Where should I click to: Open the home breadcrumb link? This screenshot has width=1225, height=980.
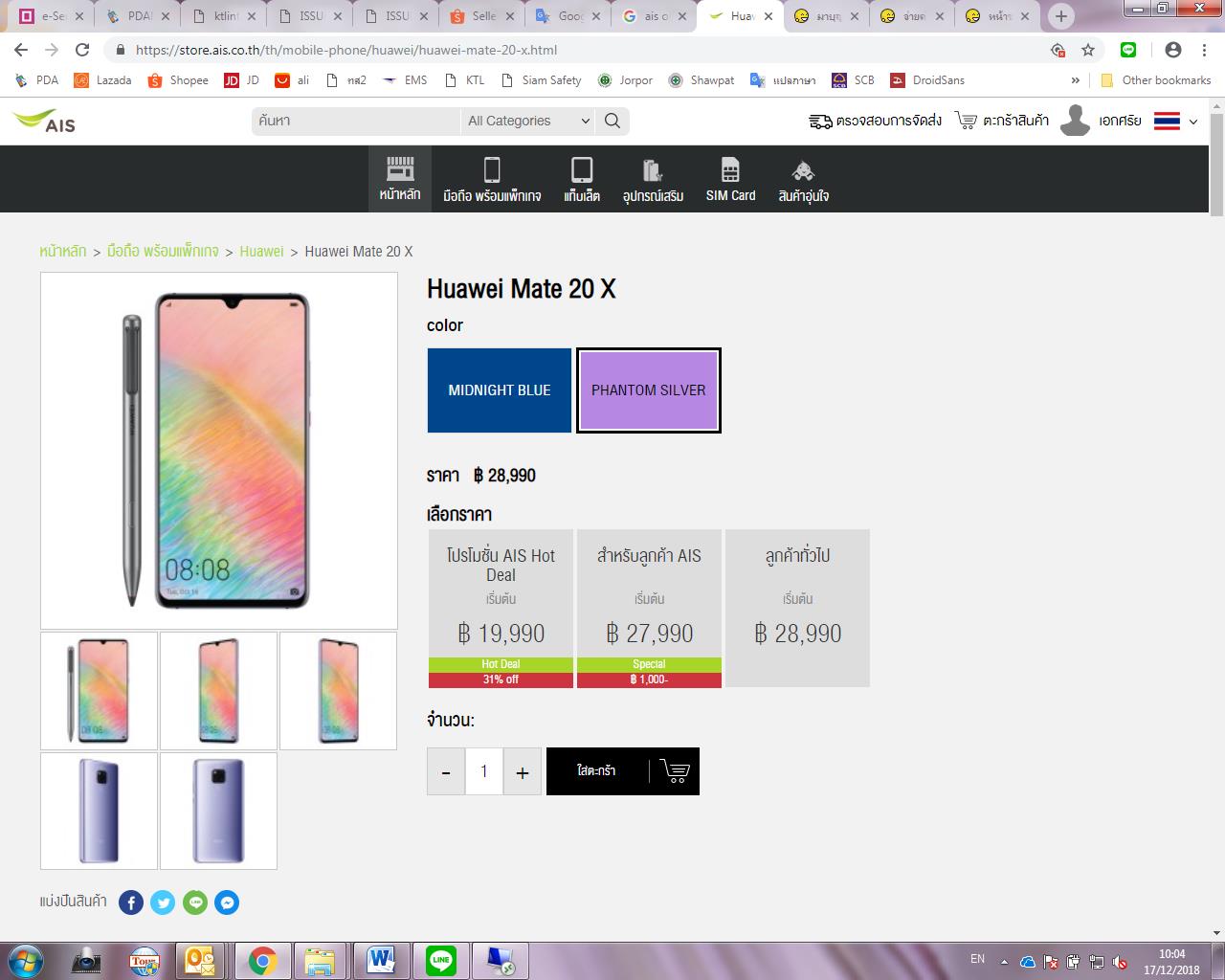(x=63, y=251)
